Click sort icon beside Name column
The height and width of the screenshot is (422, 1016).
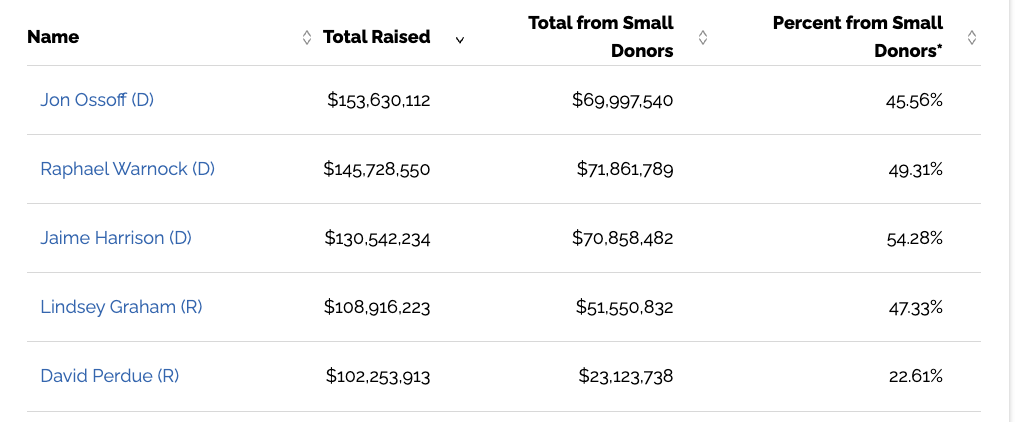tap(307, 38)
